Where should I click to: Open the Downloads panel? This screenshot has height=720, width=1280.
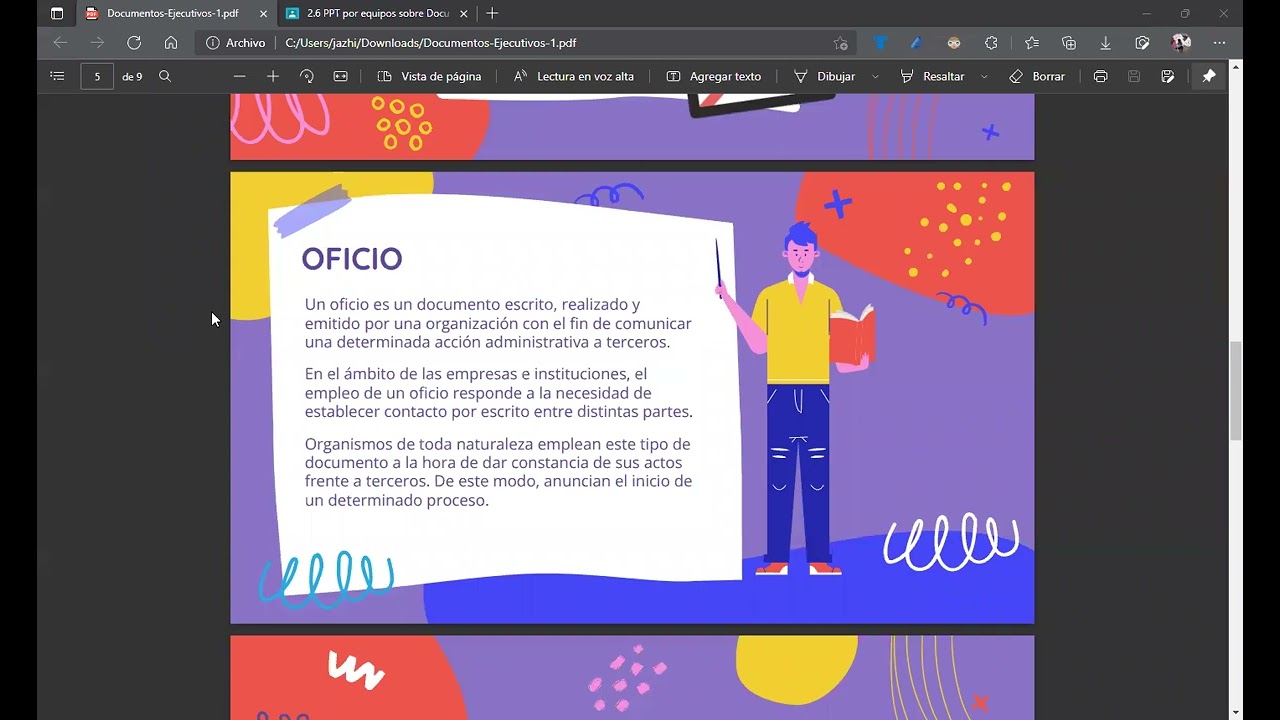[x=1105, y=43]
